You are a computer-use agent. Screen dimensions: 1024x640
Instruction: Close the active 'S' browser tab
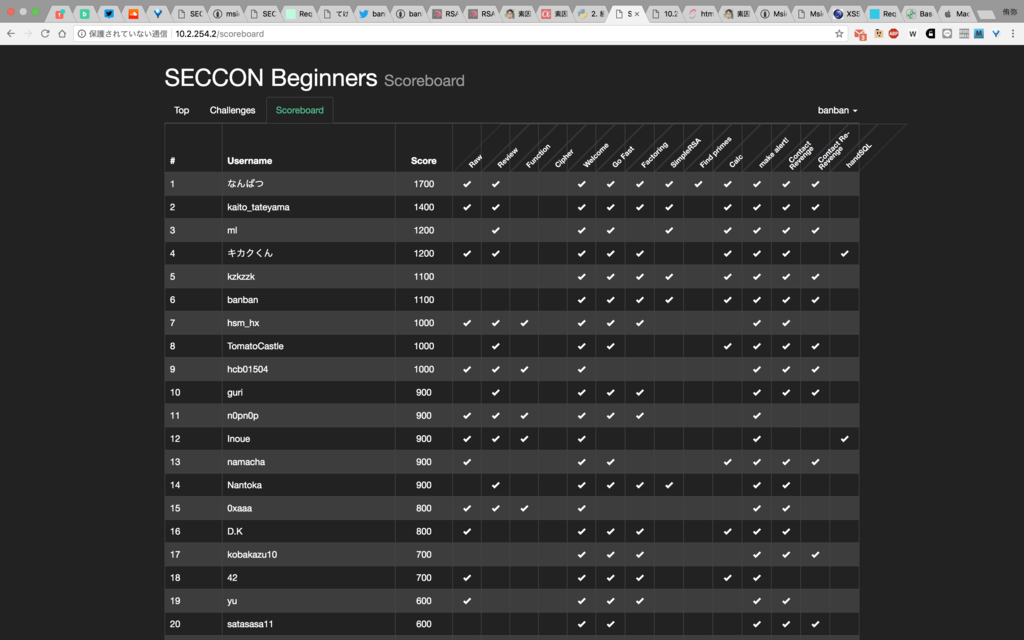point(637,14)
